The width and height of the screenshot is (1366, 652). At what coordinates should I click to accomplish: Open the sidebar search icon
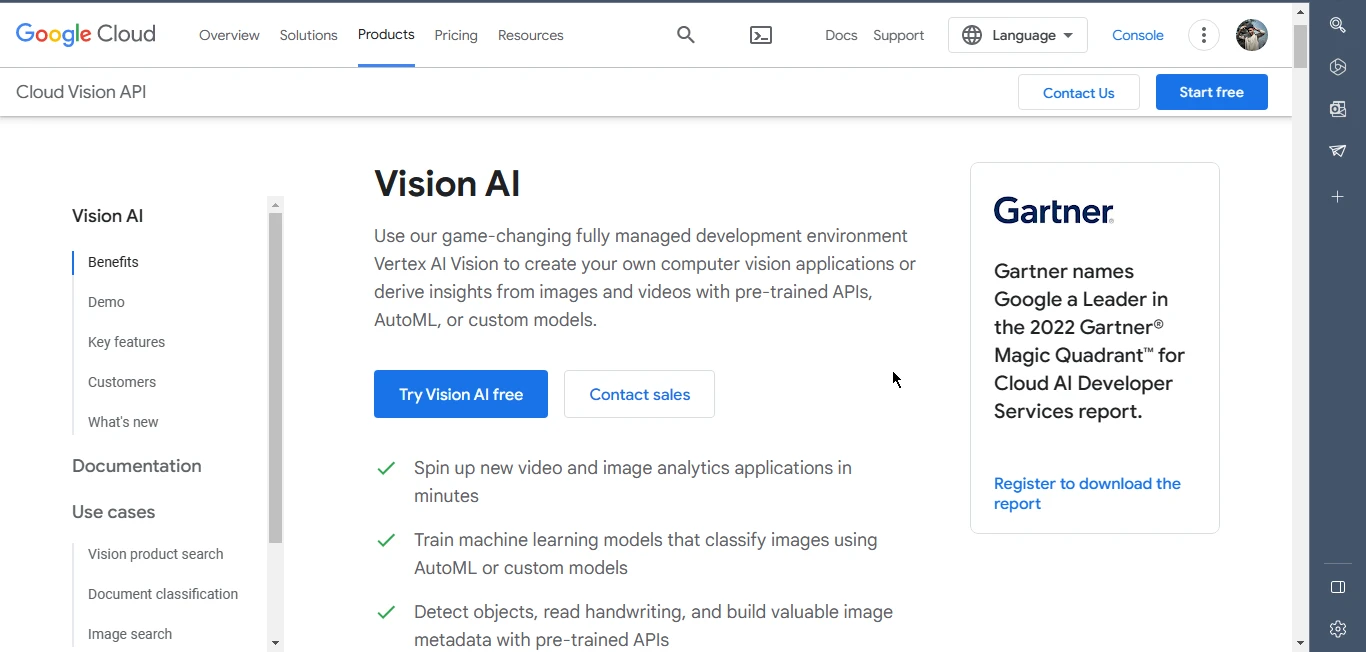point(1337,25)
